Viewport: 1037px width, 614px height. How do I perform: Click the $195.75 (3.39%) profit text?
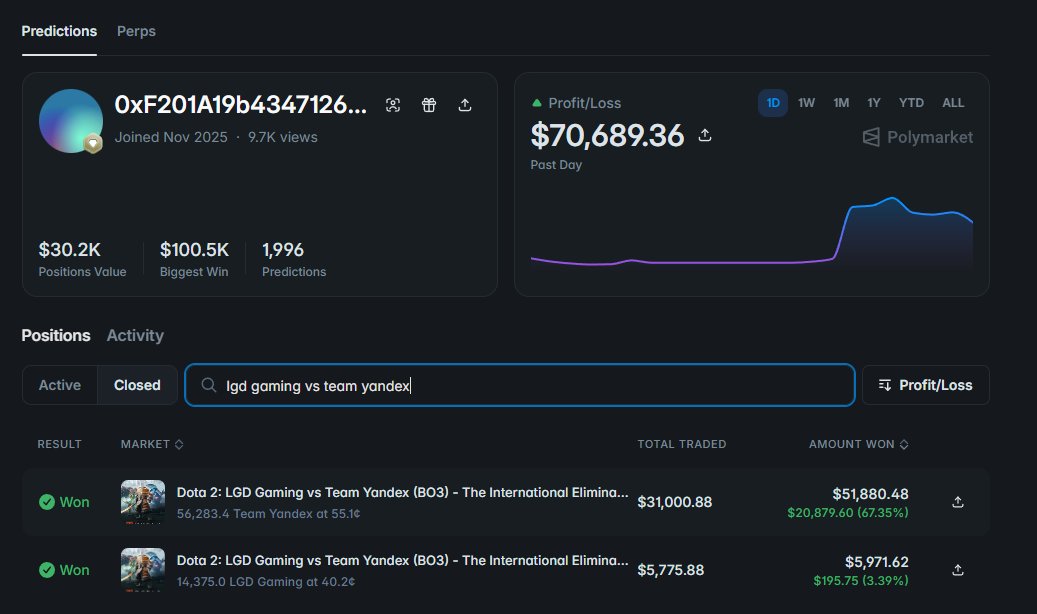(861, 581)
